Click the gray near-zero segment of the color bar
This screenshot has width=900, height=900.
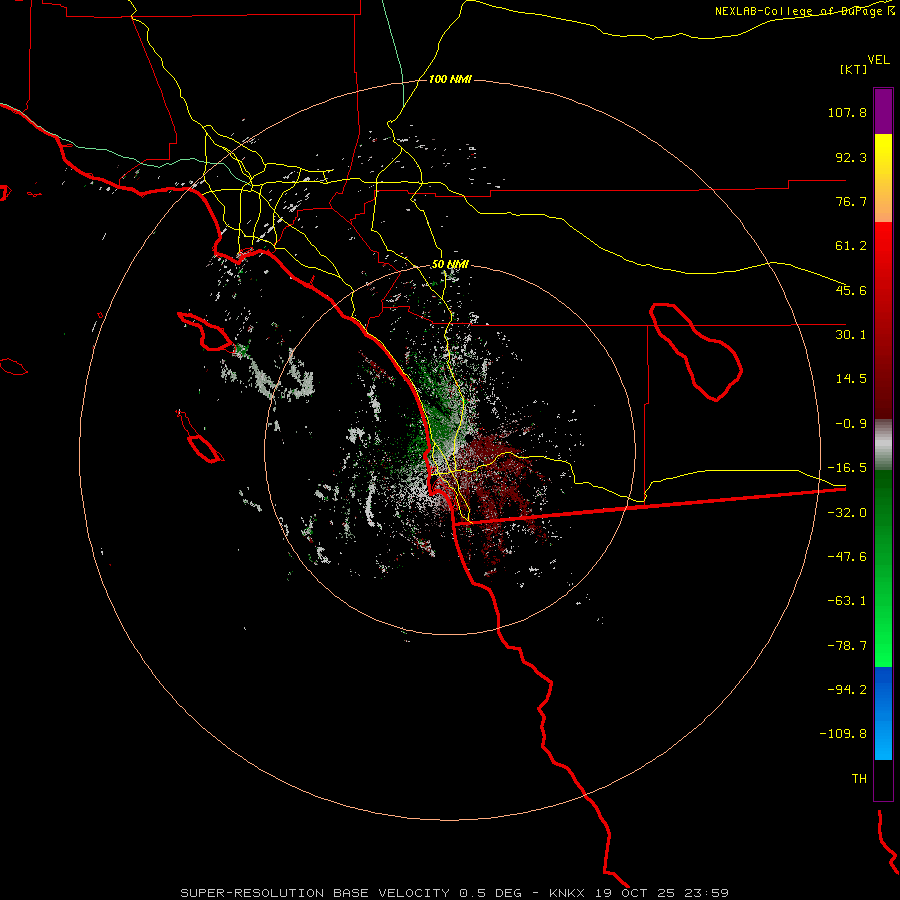point(883,445)
